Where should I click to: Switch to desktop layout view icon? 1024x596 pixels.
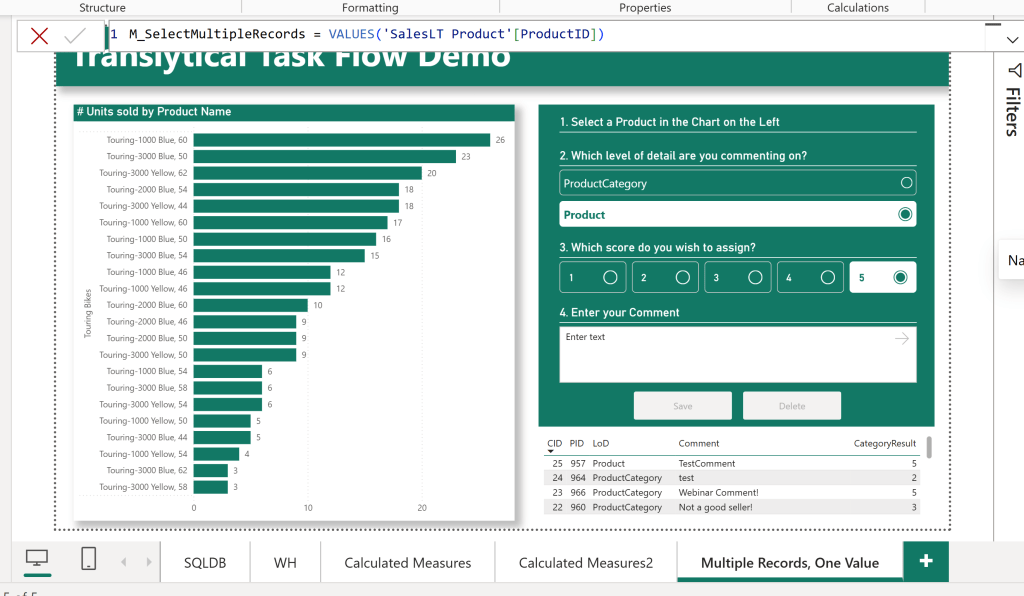coord(37,559)
